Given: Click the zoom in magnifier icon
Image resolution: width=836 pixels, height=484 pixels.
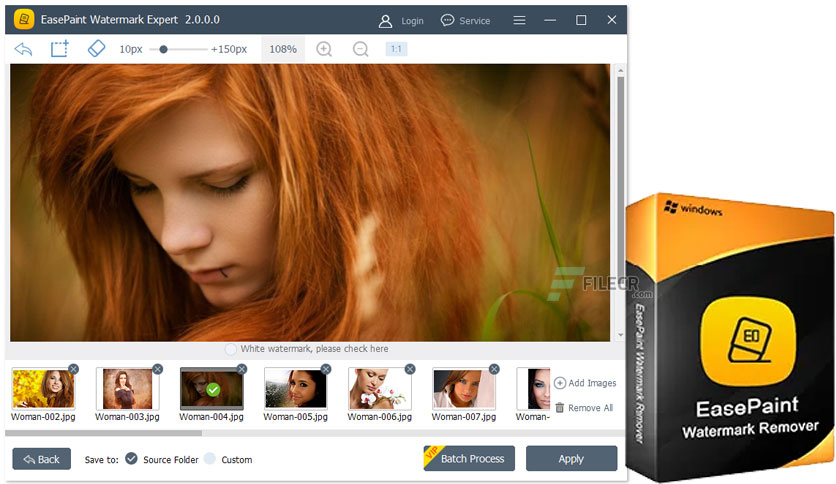Looking at the screenshot, I should coord(324,49).
